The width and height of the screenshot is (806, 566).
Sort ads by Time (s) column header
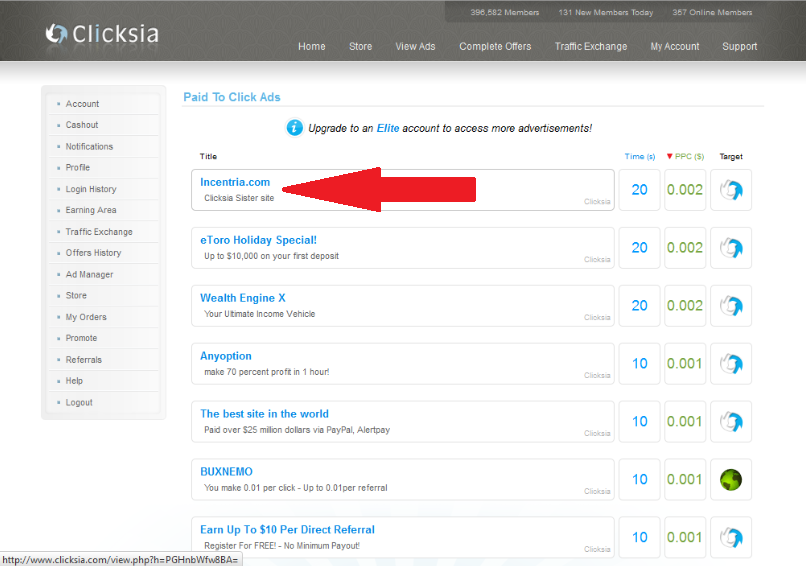click(639, 156)
